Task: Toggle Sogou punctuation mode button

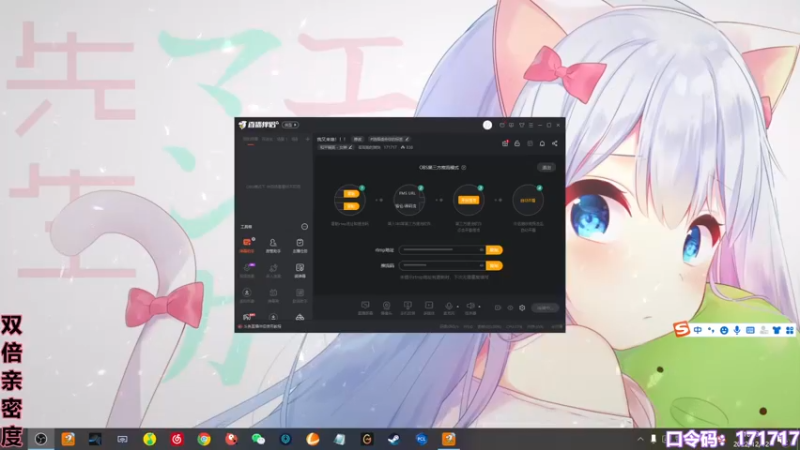Action: pyautogui.click(x=711, y=330)
